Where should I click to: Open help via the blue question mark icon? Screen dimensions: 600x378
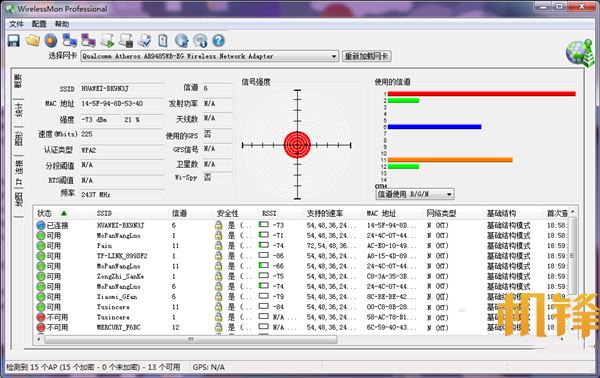click(218, 41)
